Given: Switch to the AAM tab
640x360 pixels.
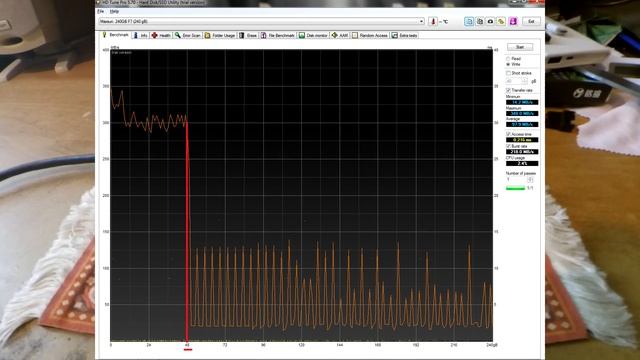Looking at the screenshot, I should tap(340, 36).
